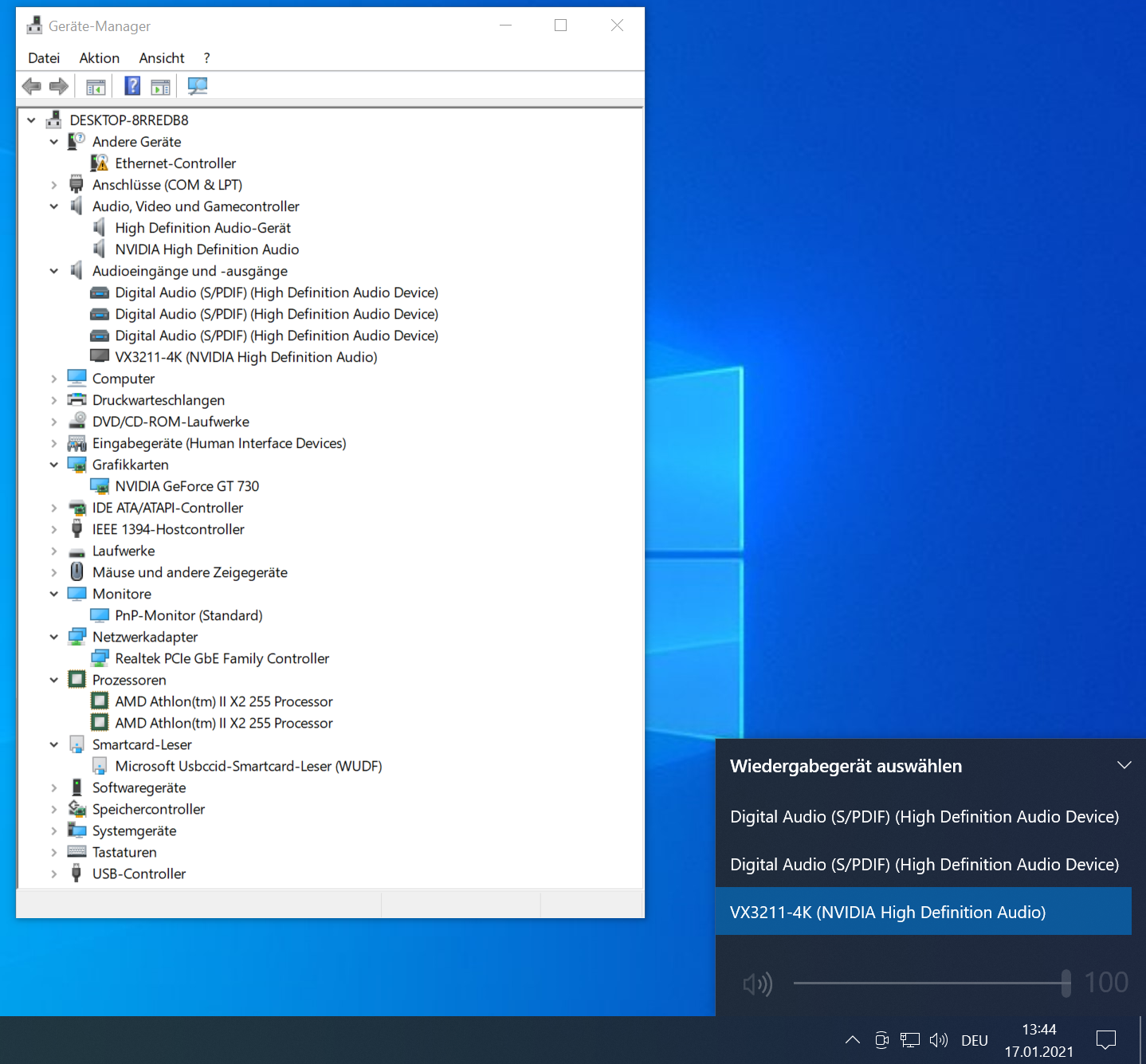Viewport: 1146px width, 1064px height.
Task: Collapse the Prozessoren node
Action: pyautogui.click(x=54, y=680)
